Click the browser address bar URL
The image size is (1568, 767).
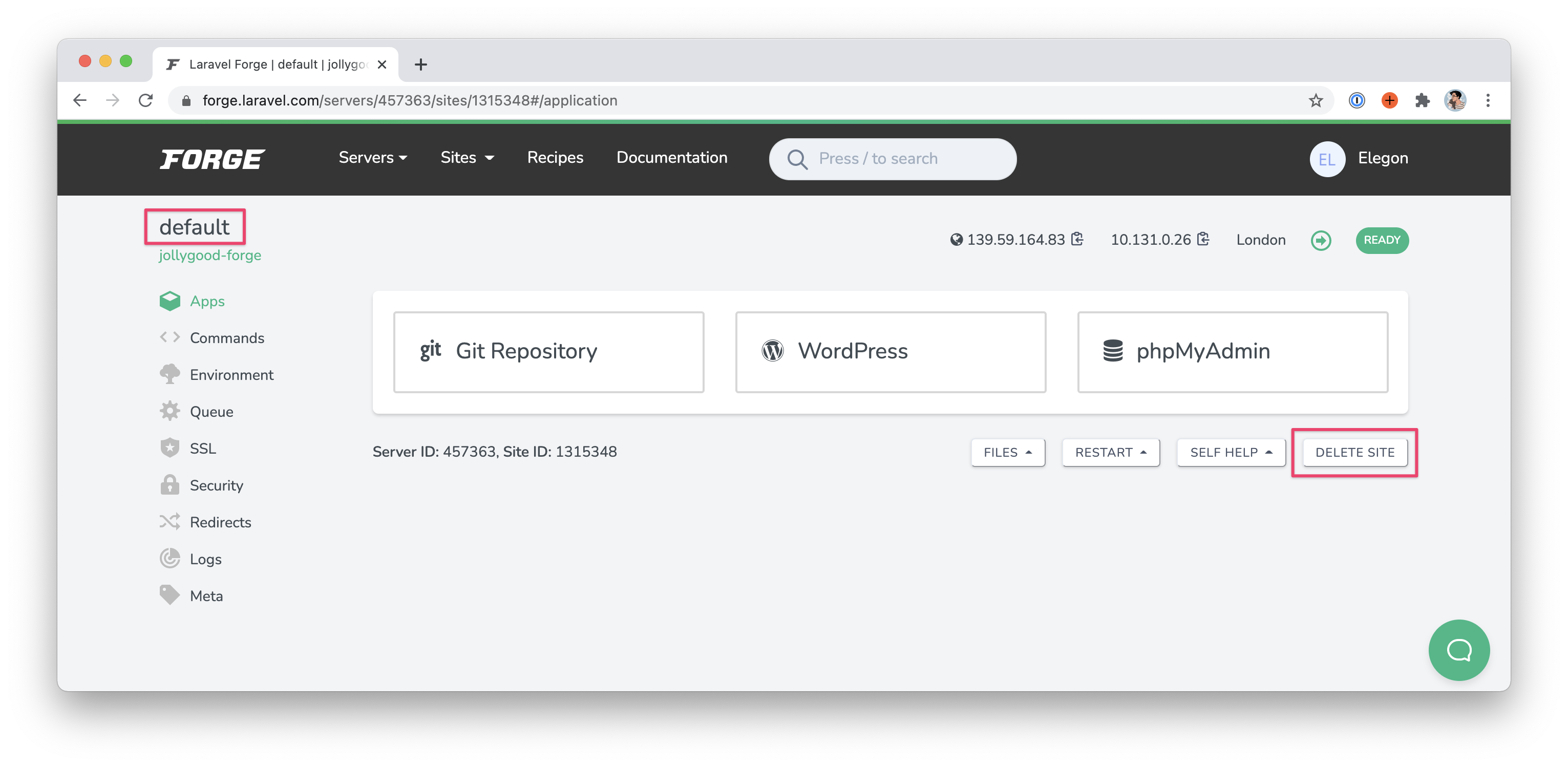tap(410, 100)
